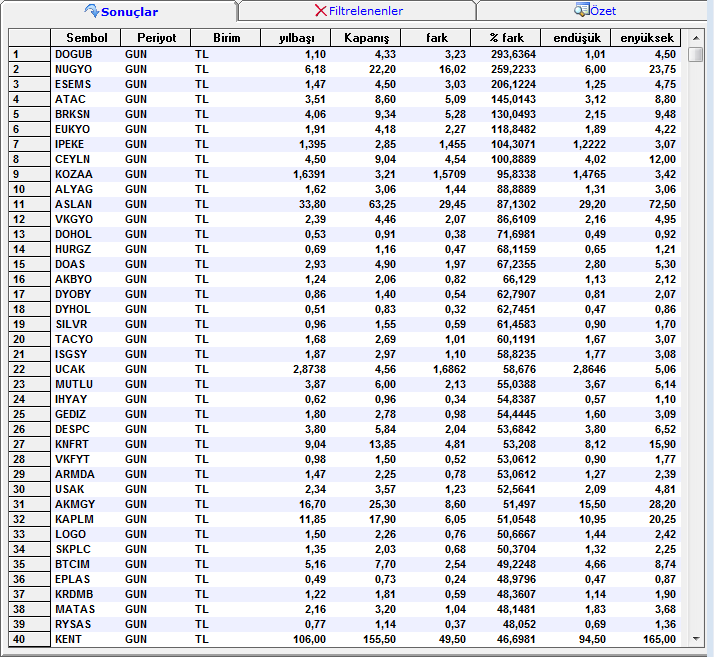Select the USAK symbol cell
The image size is (714, 657).
point(86,489)
